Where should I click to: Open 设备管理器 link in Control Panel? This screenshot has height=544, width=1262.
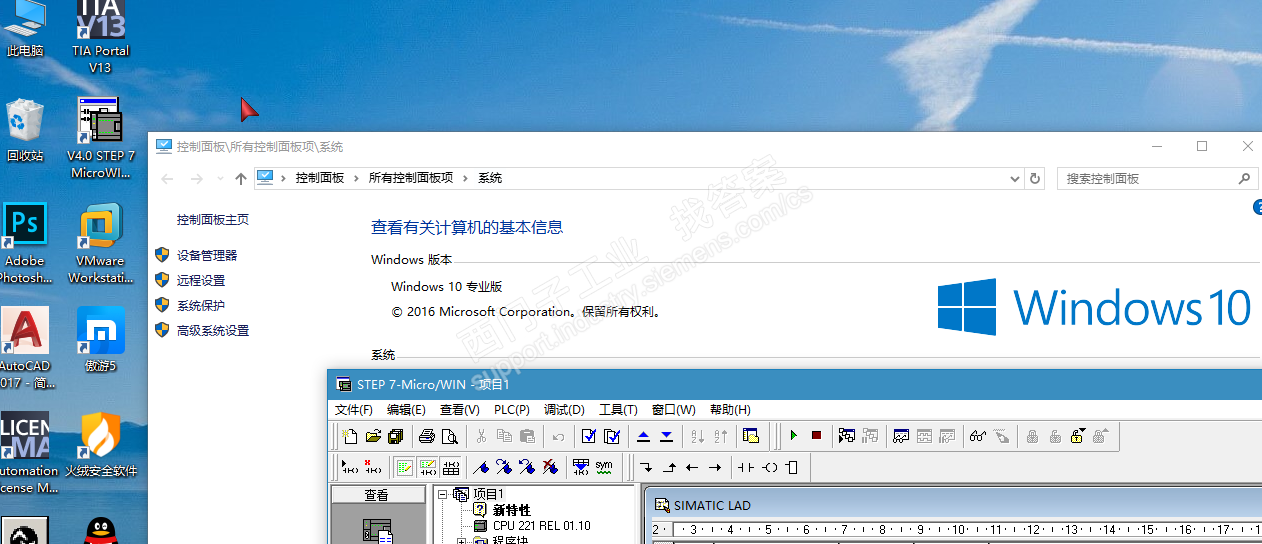(207, 256)
